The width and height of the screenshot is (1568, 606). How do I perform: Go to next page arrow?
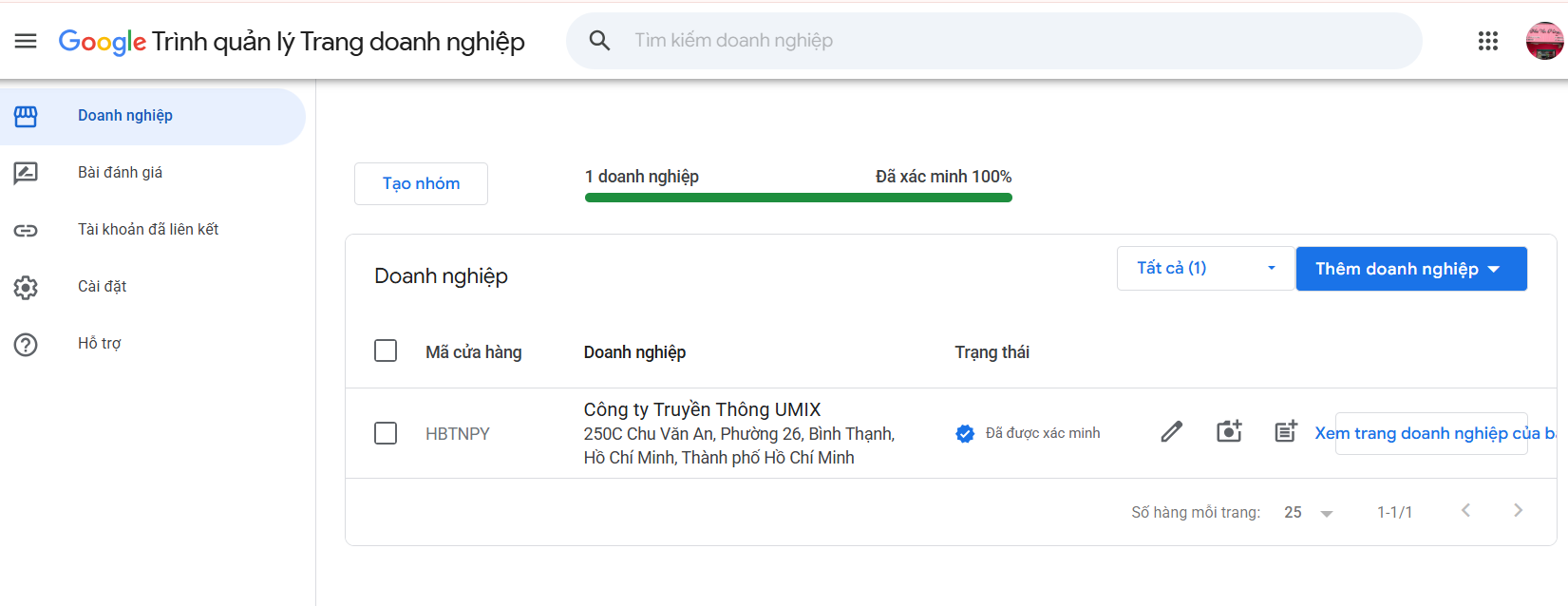[1518, 511]
